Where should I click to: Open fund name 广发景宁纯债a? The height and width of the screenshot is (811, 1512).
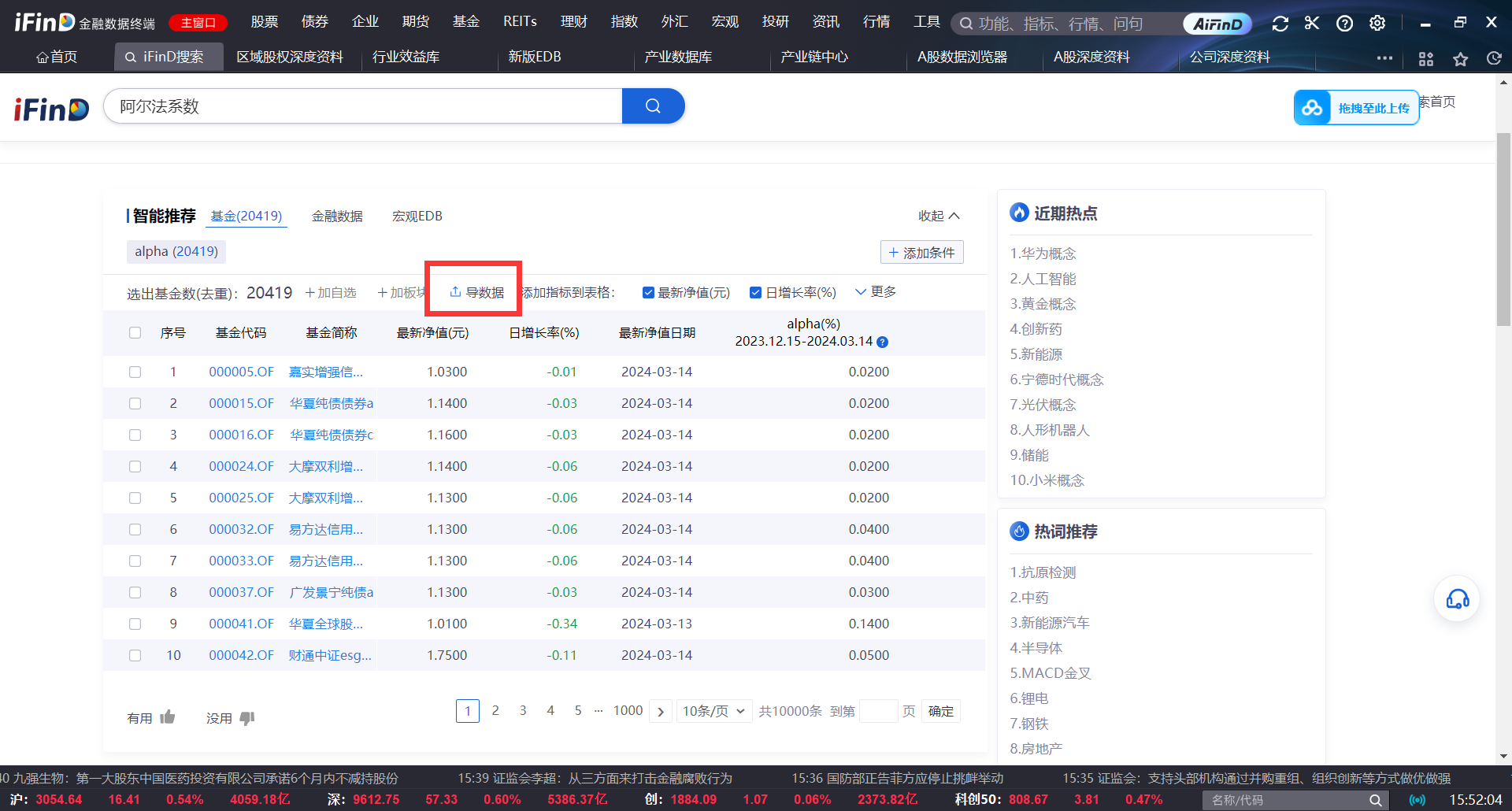[332, 592]
